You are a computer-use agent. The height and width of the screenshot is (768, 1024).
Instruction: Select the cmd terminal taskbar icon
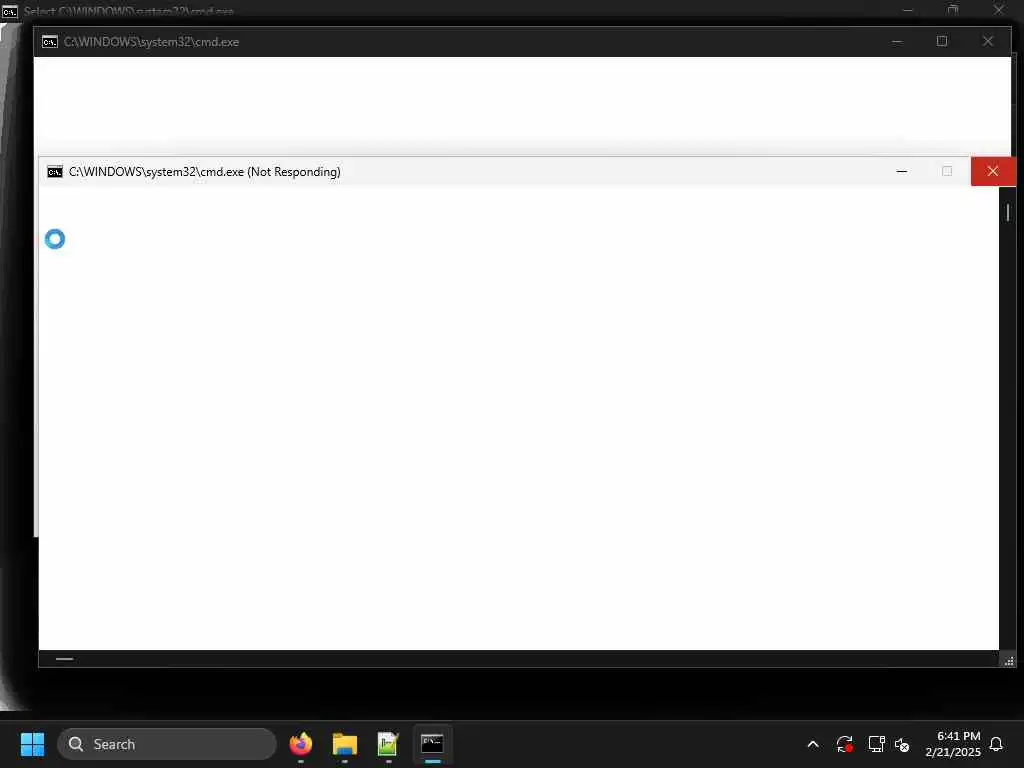432,744
